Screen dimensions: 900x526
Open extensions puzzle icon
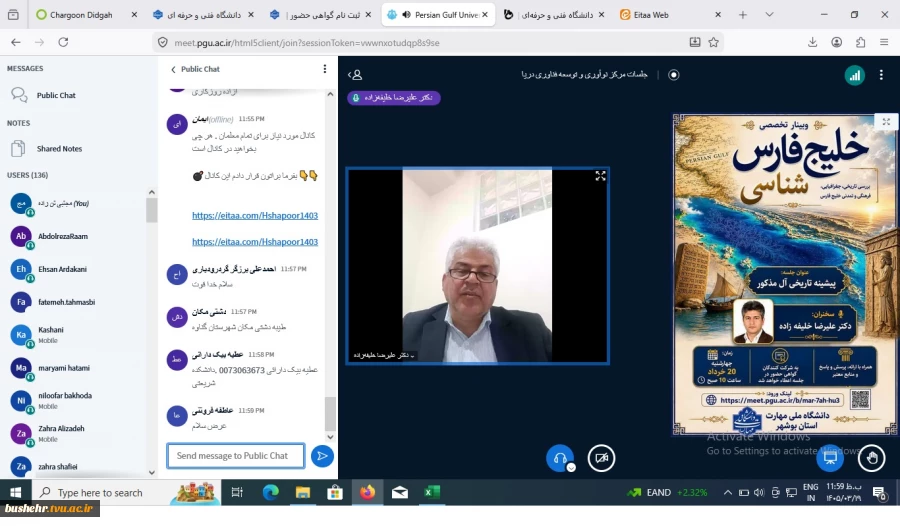click(860, 42)
